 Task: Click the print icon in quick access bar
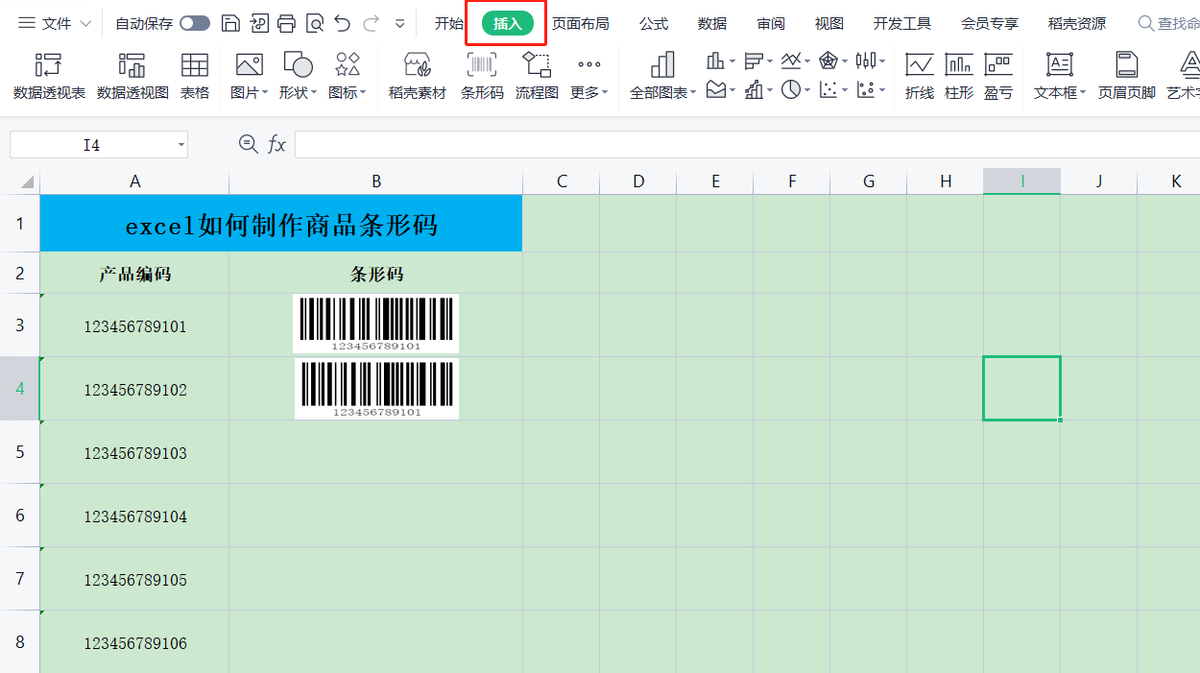[286, 23]
